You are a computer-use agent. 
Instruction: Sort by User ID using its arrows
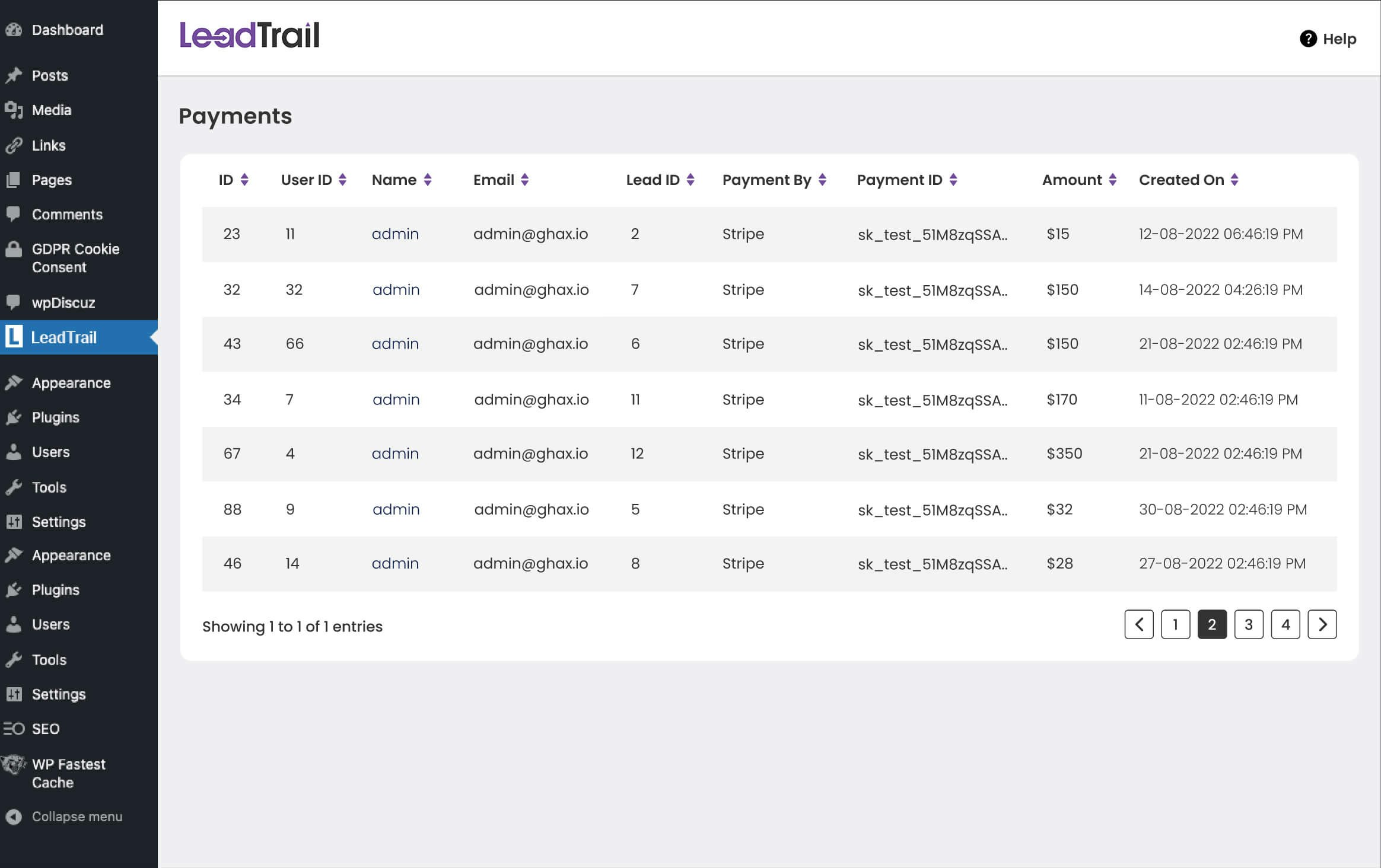click(x=342, y=180)
